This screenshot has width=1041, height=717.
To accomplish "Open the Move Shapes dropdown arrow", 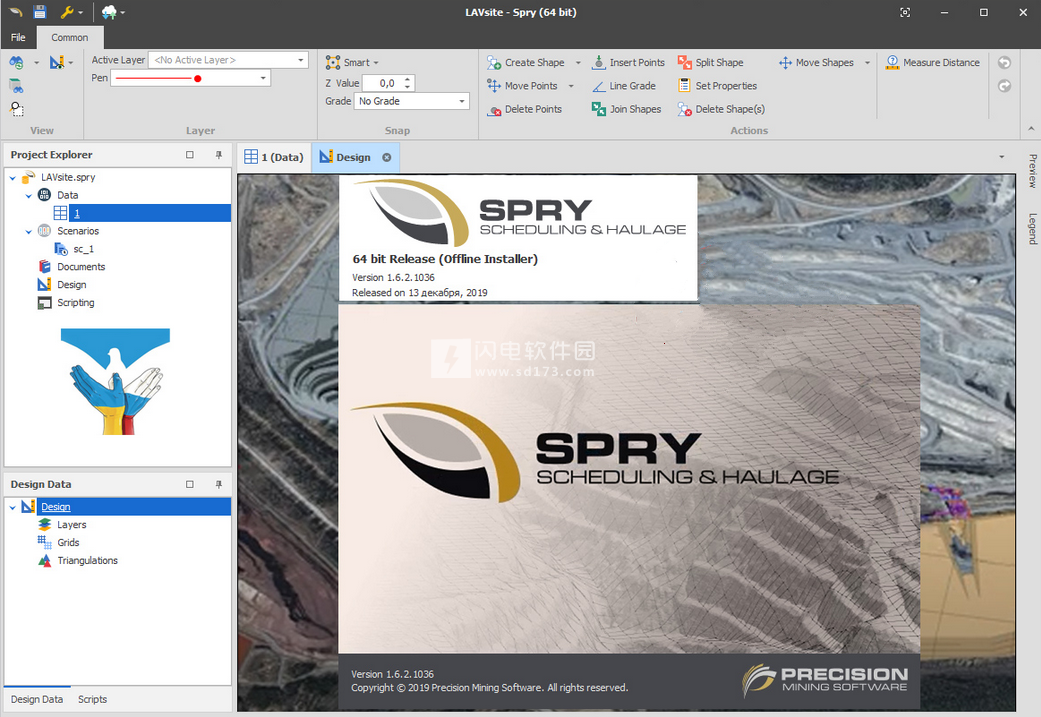I will tap(867, 62).
